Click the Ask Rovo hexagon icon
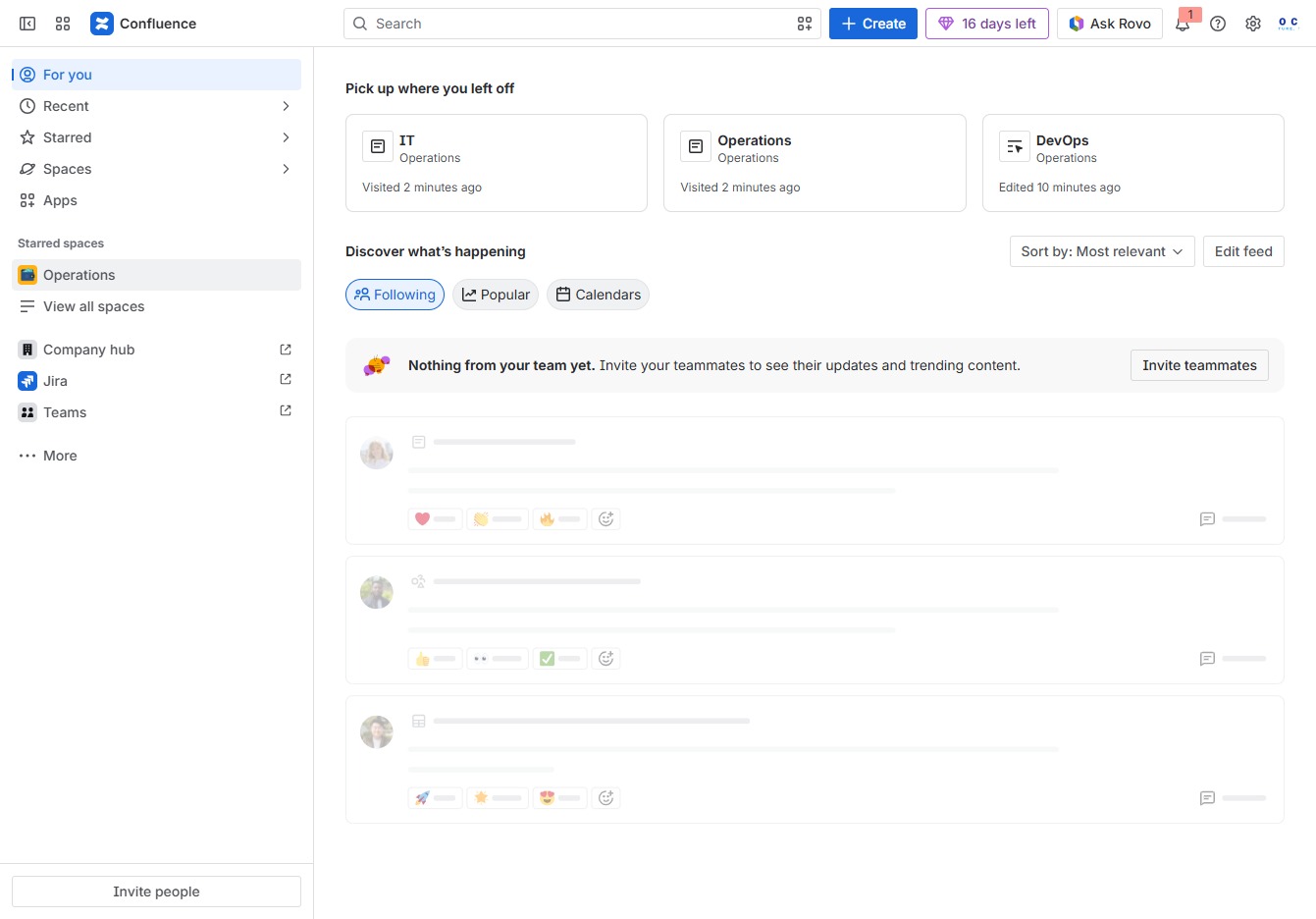This screenshot has width=1316, height=919. [x=1077, y=24]
